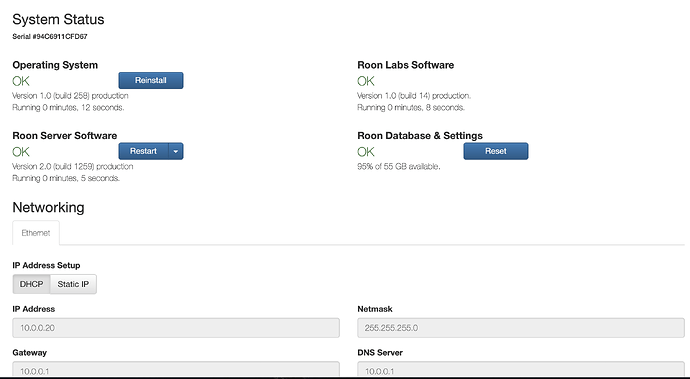Click 'Running 0 minutes, 8 seconds' text

click(x=411, y=107)
